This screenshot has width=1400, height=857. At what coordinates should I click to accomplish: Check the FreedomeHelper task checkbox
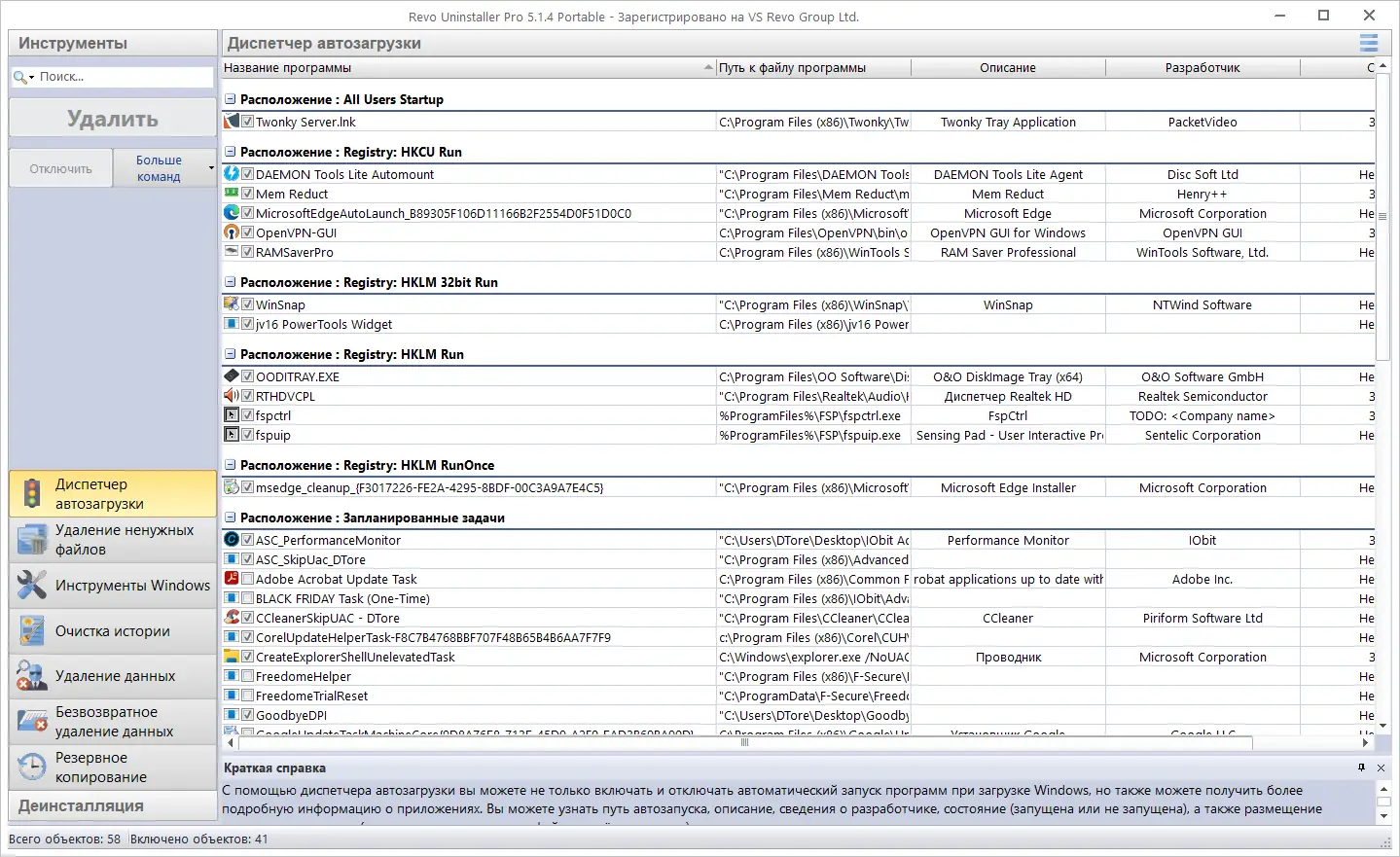[x=248, y=676]
